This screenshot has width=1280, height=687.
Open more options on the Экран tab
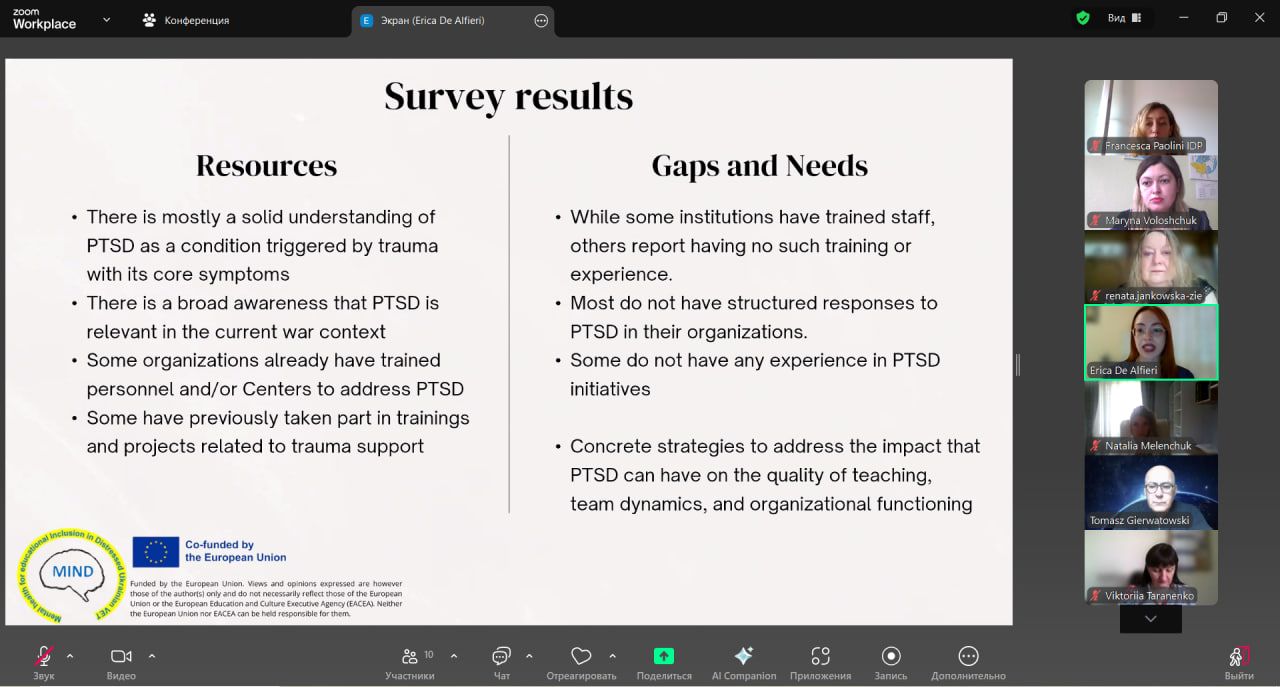[541, 20]
